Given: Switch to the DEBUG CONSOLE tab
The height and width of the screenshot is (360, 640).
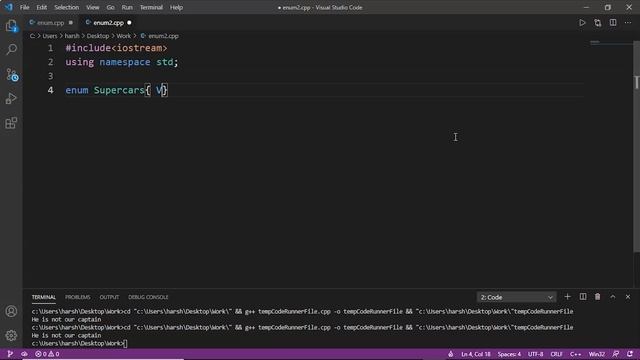Looking at the screenshot, I should 148,297.
